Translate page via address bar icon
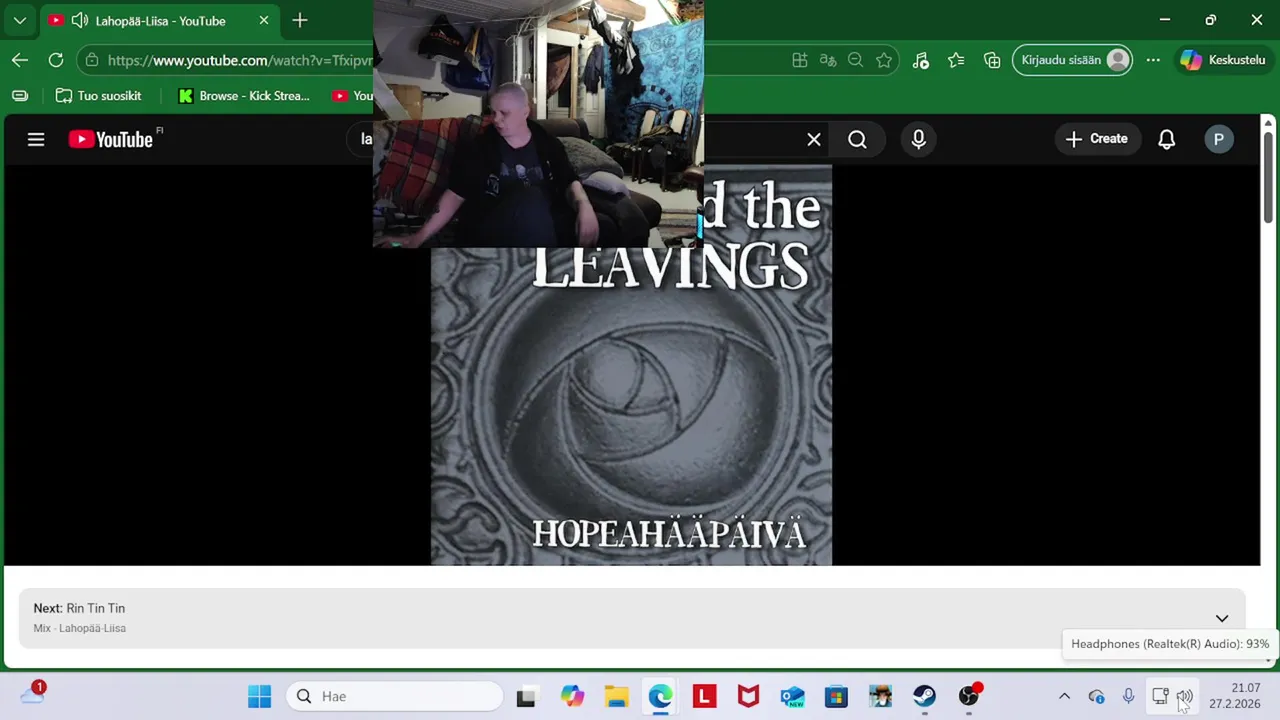This screenshot has height=720, width=1280. click(x=828, y=60)
